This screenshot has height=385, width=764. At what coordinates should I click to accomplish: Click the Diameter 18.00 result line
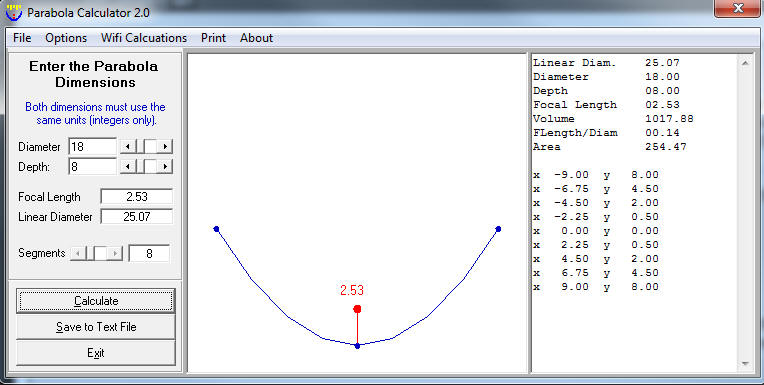tap(606, 77)
